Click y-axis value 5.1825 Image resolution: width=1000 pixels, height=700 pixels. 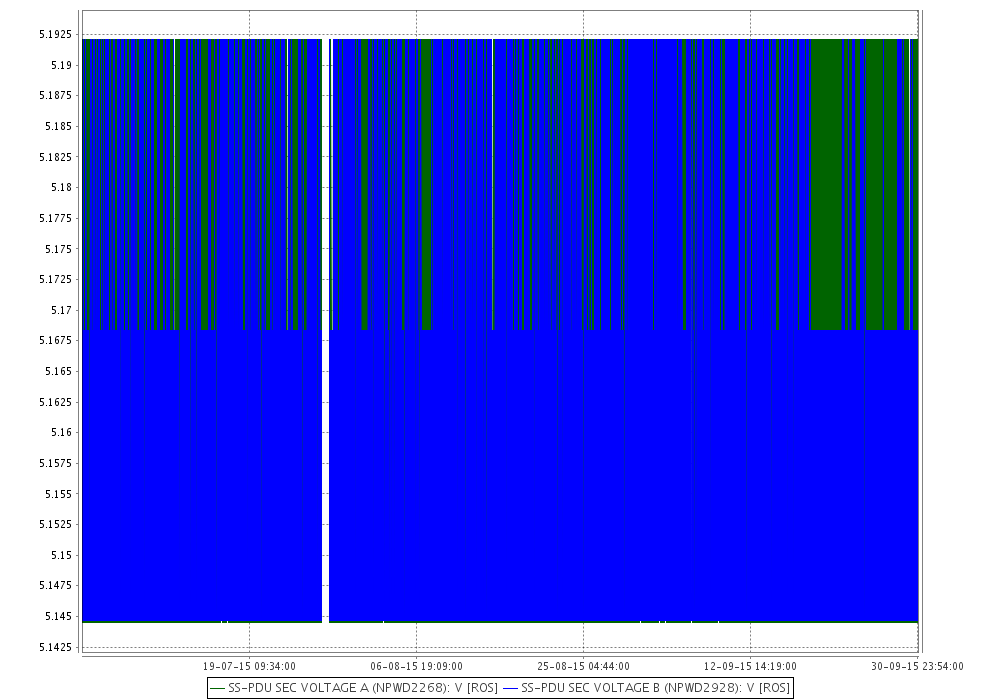[55, 157]
